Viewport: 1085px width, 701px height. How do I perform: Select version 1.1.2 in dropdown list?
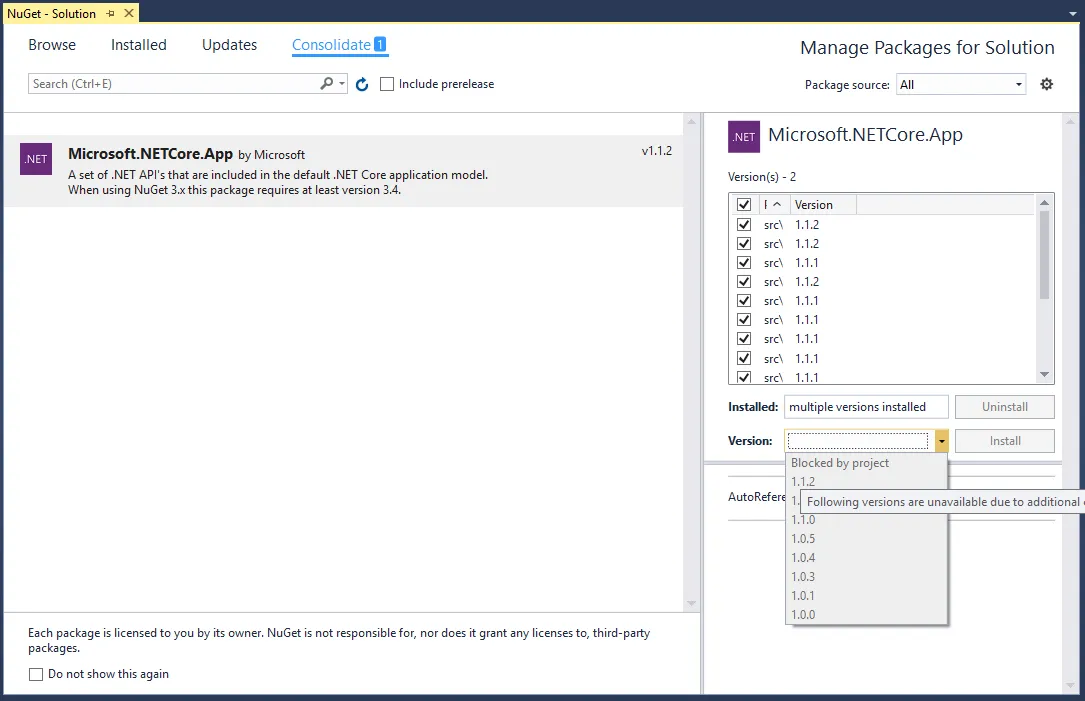click(866, 482)
